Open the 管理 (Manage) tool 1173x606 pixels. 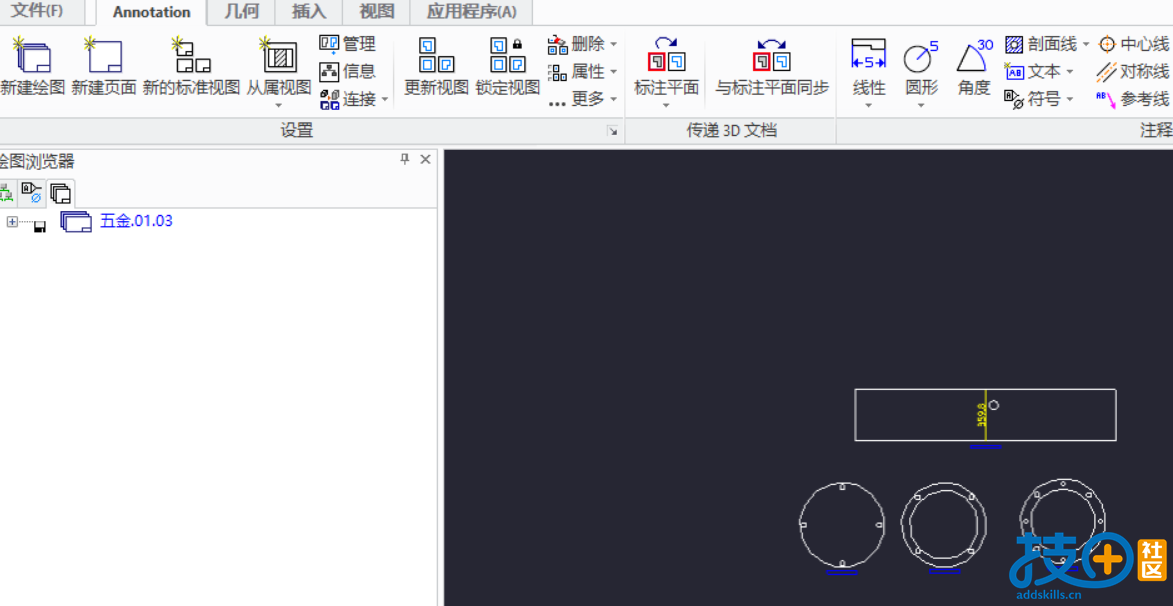coord(348,43)
